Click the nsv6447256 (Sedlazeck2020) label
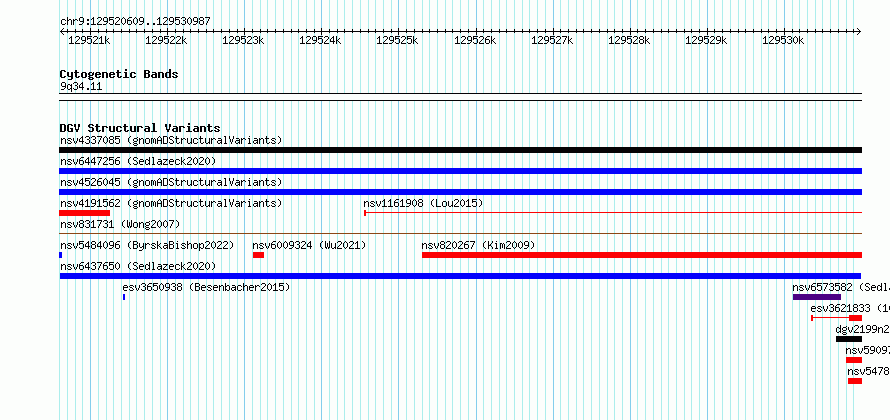This screenshot has width=890, height=420. click(138, 161)
